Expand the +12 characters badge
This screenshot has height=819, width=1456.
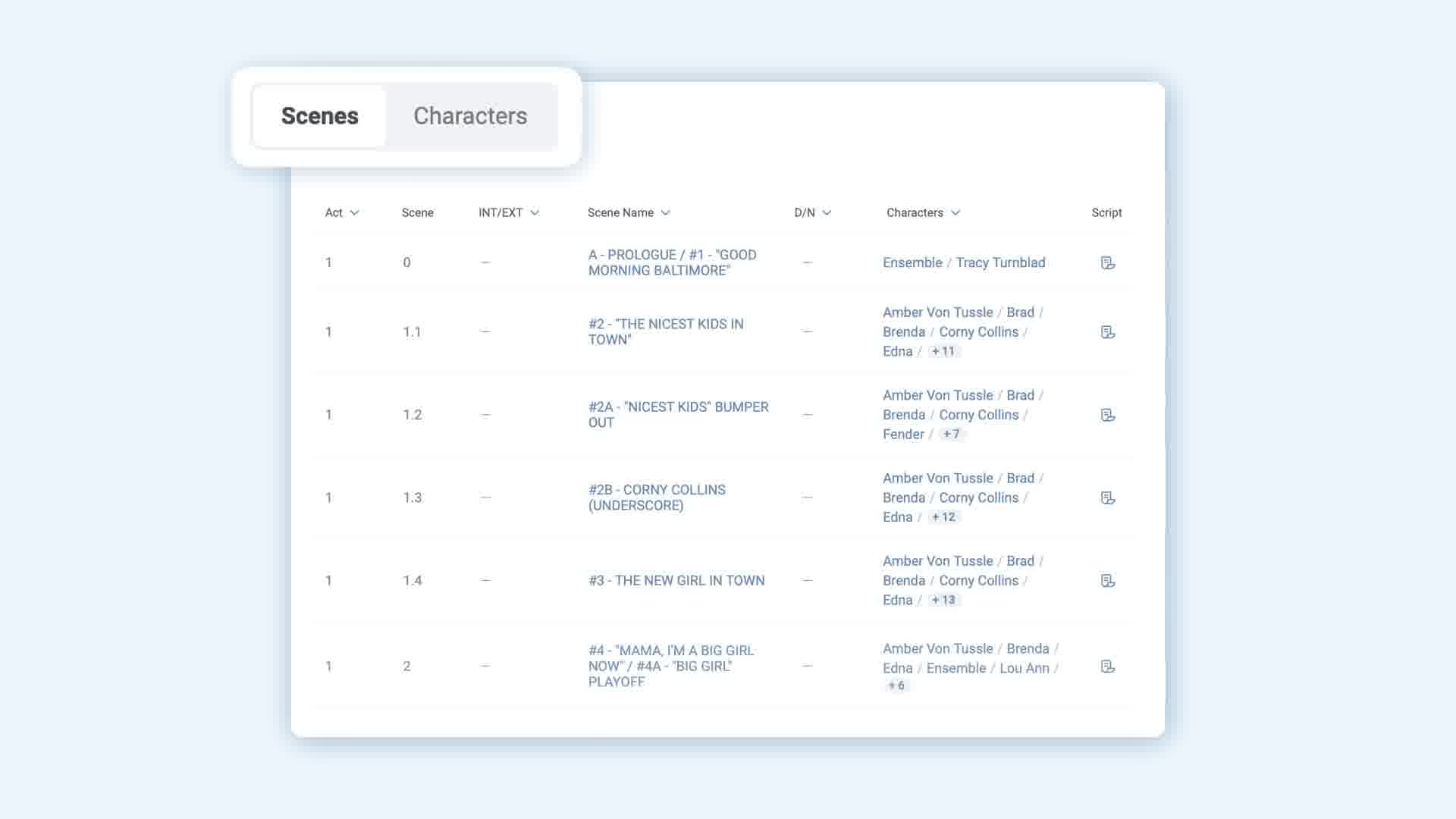(944, 517)
